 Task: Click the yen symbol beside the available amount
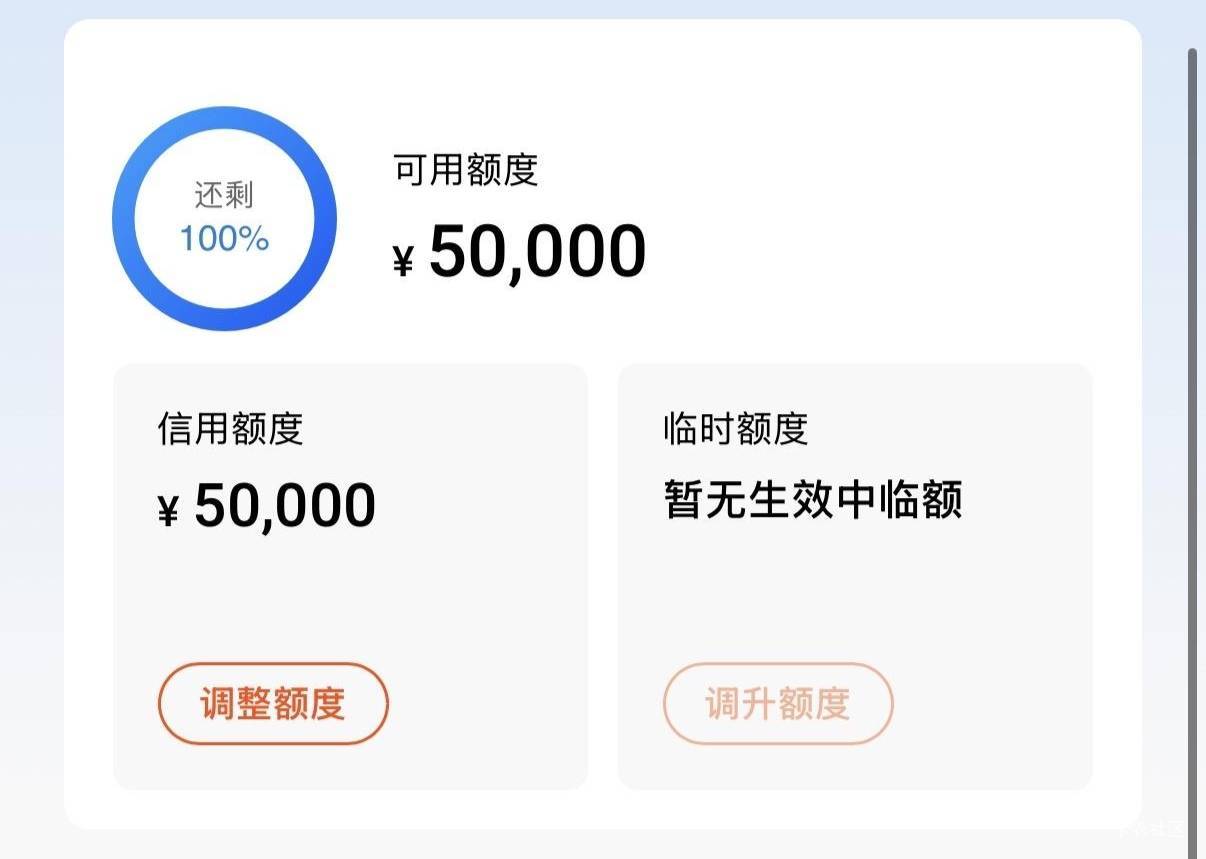[x=403, y=262]
